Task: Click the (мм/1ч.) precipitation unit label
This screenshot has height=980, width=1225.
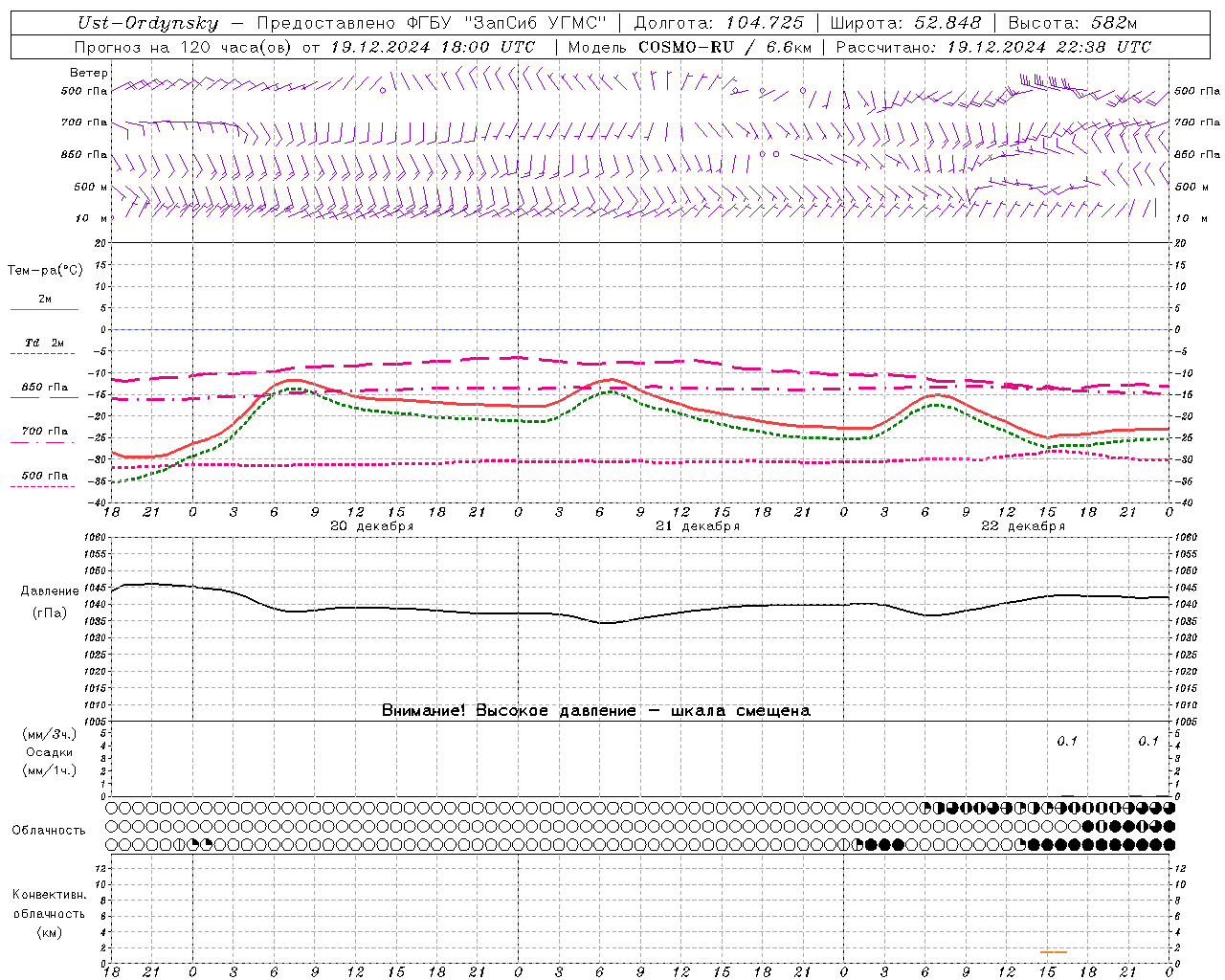Action: 50,770
